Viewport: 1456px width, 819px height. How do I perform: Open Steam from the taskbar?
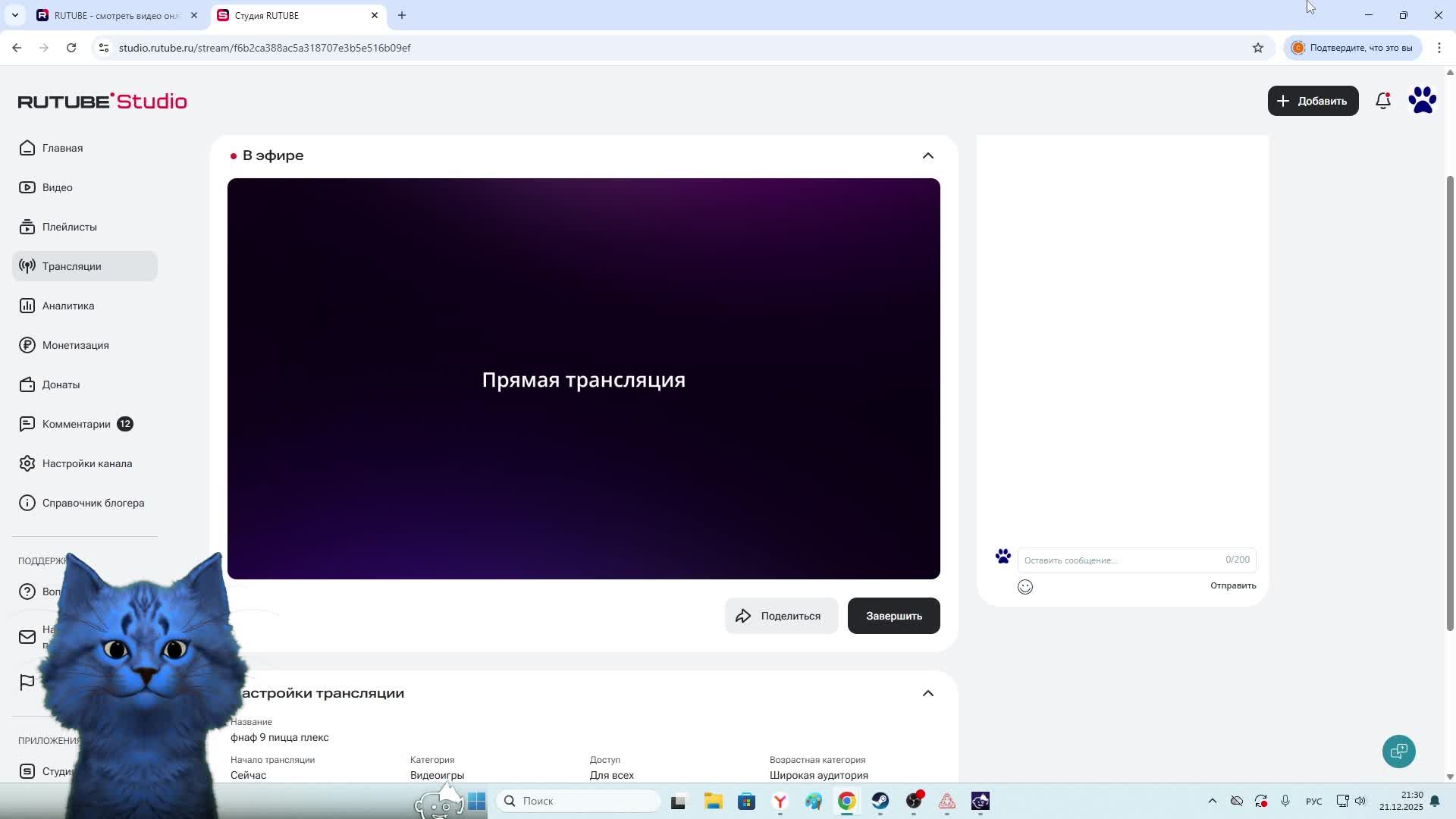coord(880,802)
